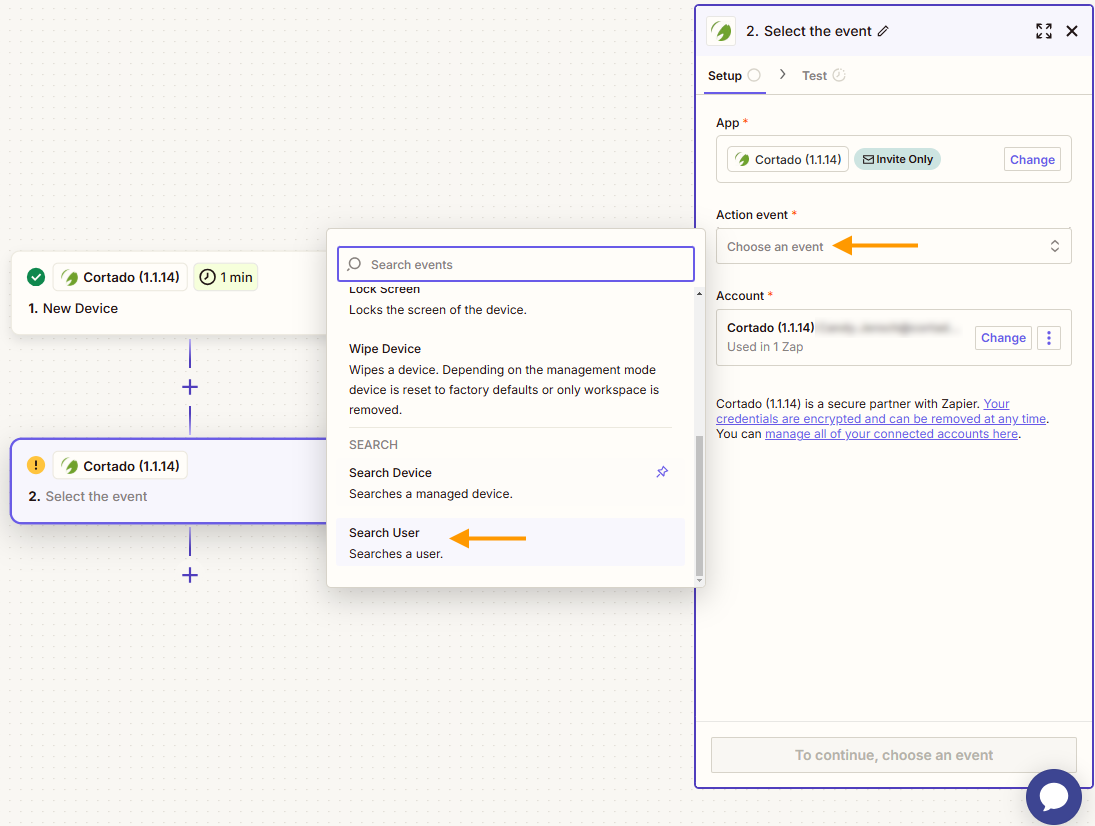The width and height of the screenshot is (1095, 826).
Task: Add a step after step 2
Action: click(190, 575)
